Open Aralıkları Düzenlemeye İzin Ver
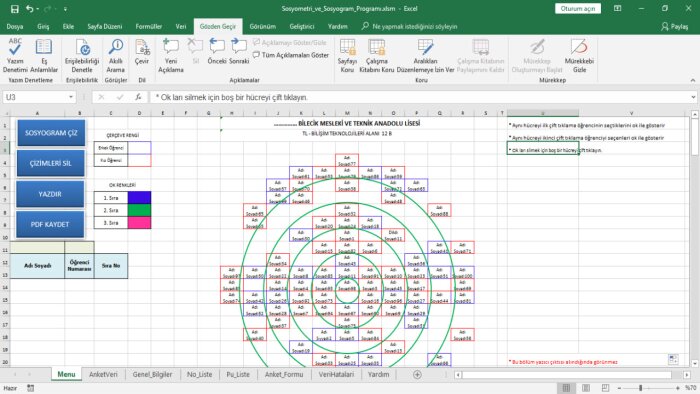Viewport: 700px width, 394px height. coord(425,56)
